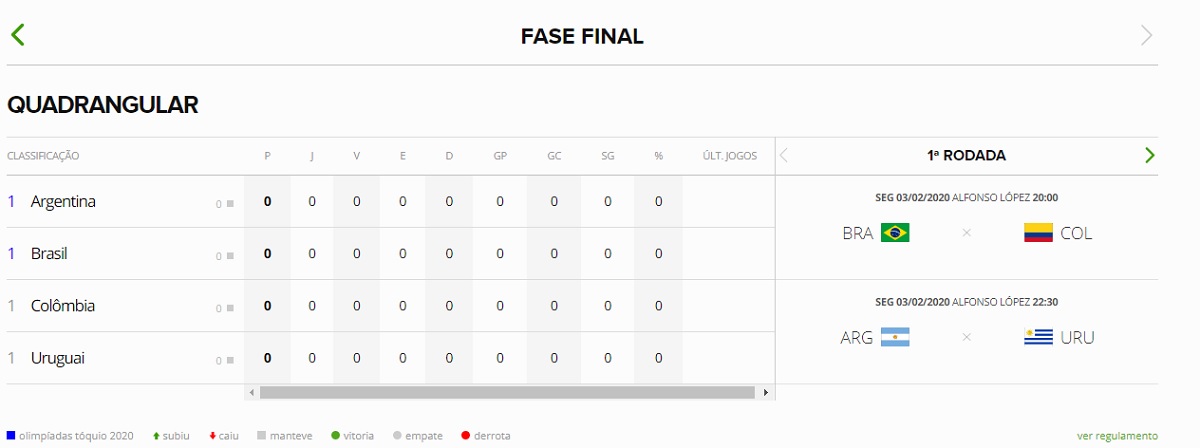The width and height of the screenshot is (1200, 448).
Task: Select Argentina in the classification table
Action: click(x=63, y=202)
